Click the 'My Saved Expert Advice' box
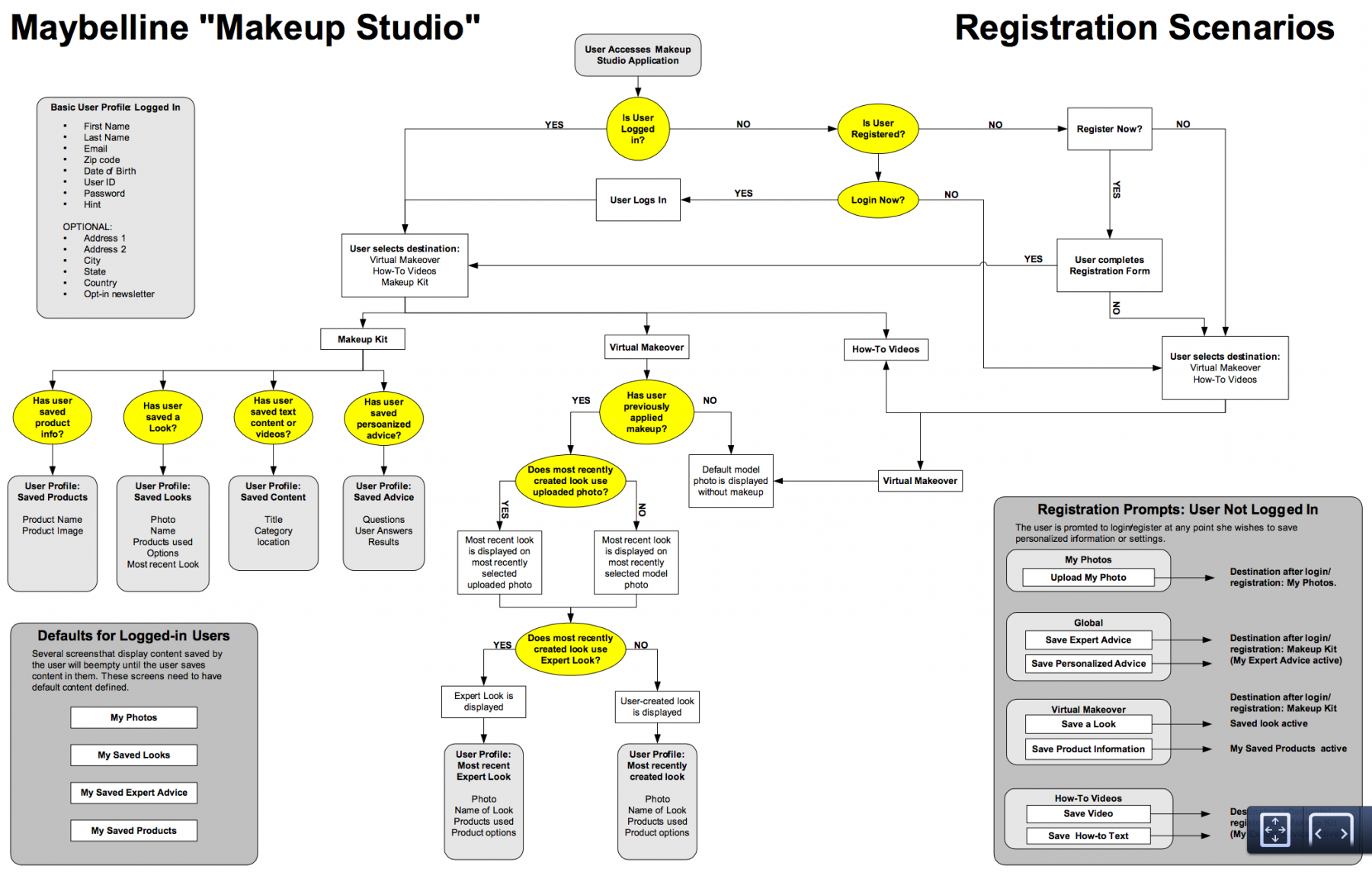 pos(134,793)
